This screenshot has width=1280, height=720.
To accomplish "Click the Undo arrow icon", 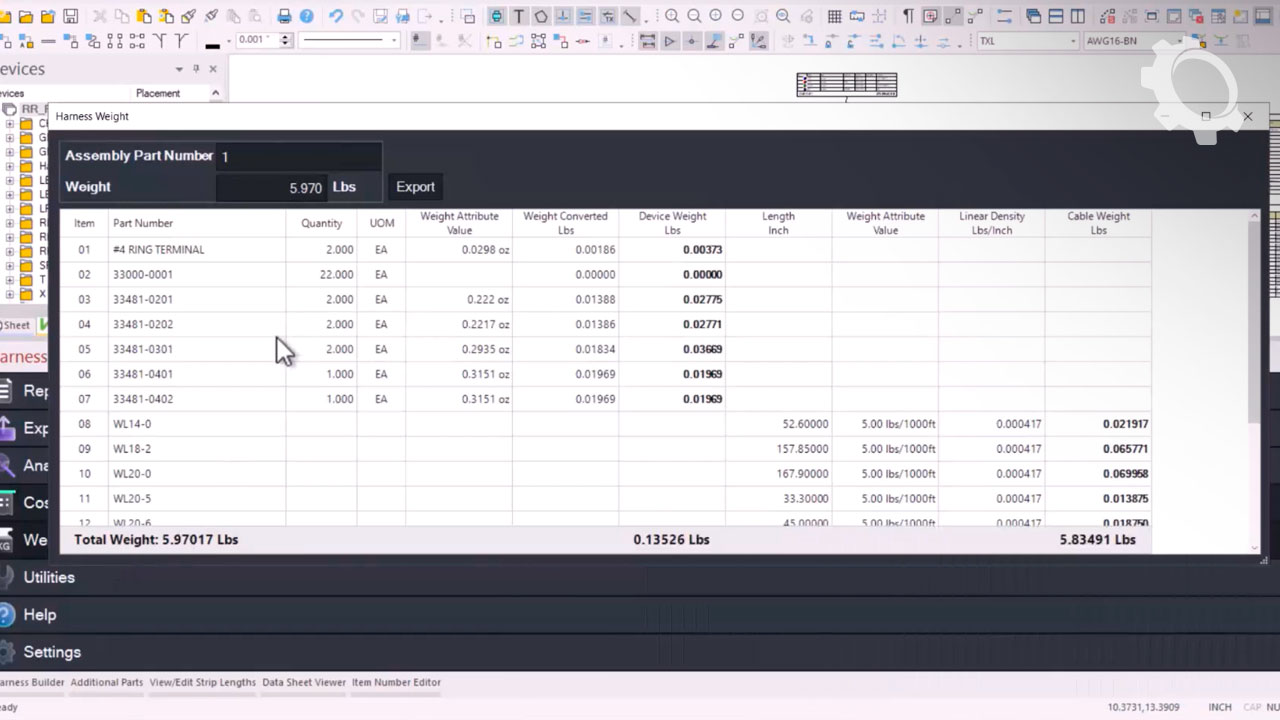I will pos(335,16).
